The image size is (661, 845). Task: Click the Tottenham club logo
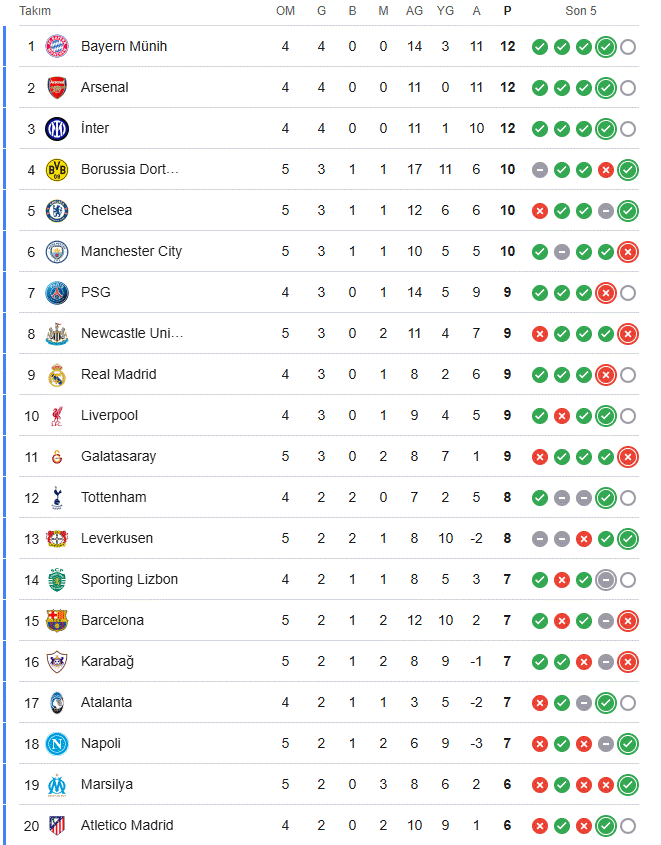[57, 498]
